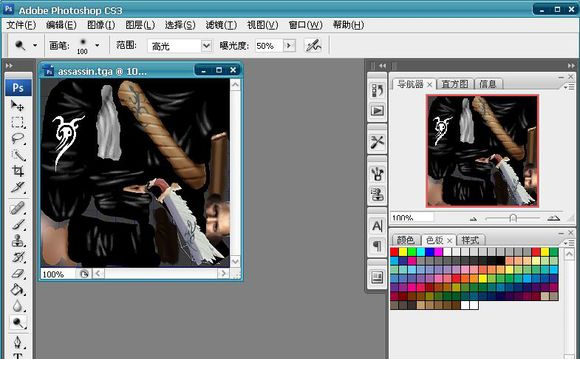Open the brush preset picker dropdown
The image size is (580, 373).
97,45
